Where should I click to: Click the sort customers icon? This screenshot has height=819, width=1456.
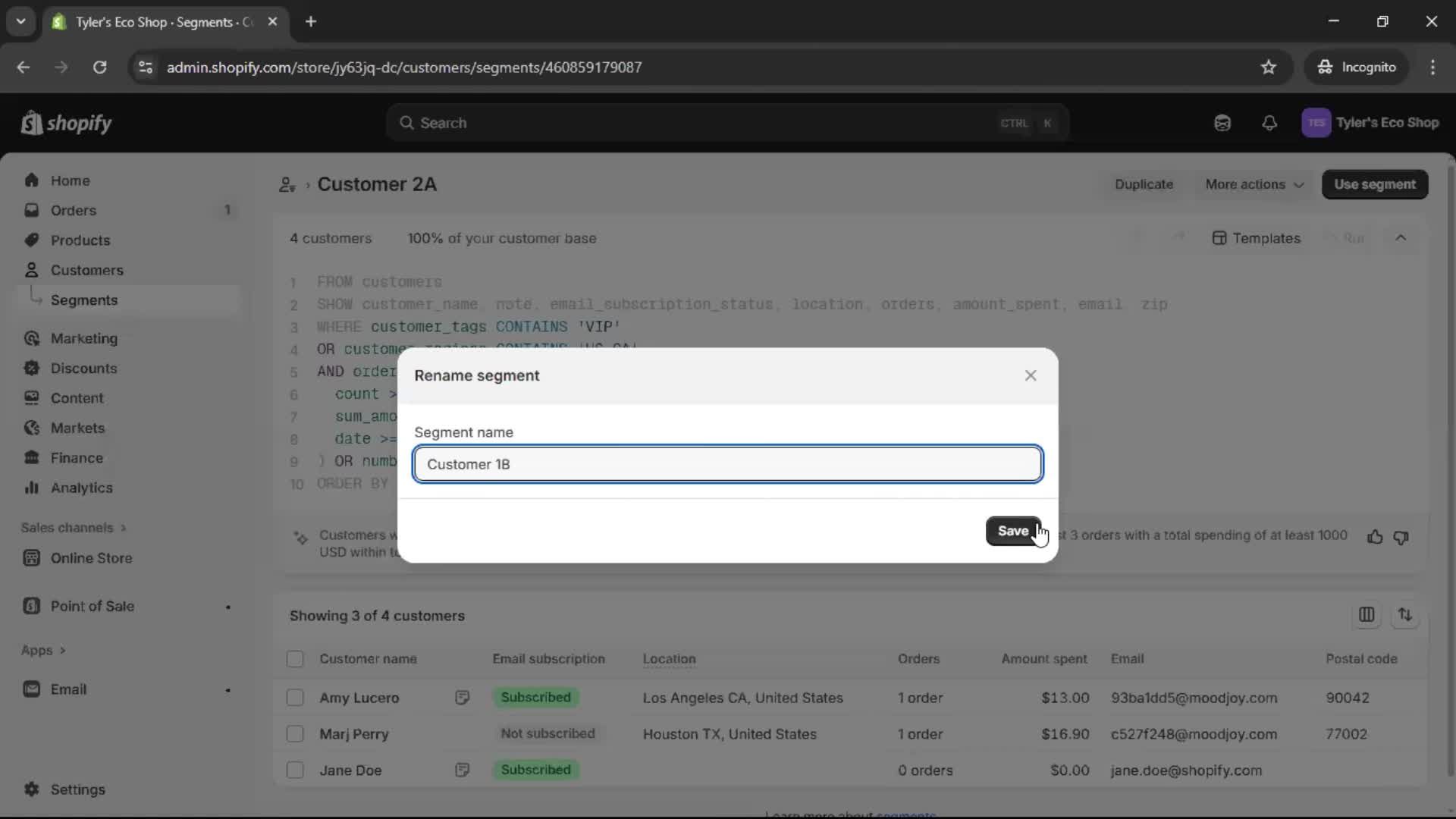tap(1405, 615)
